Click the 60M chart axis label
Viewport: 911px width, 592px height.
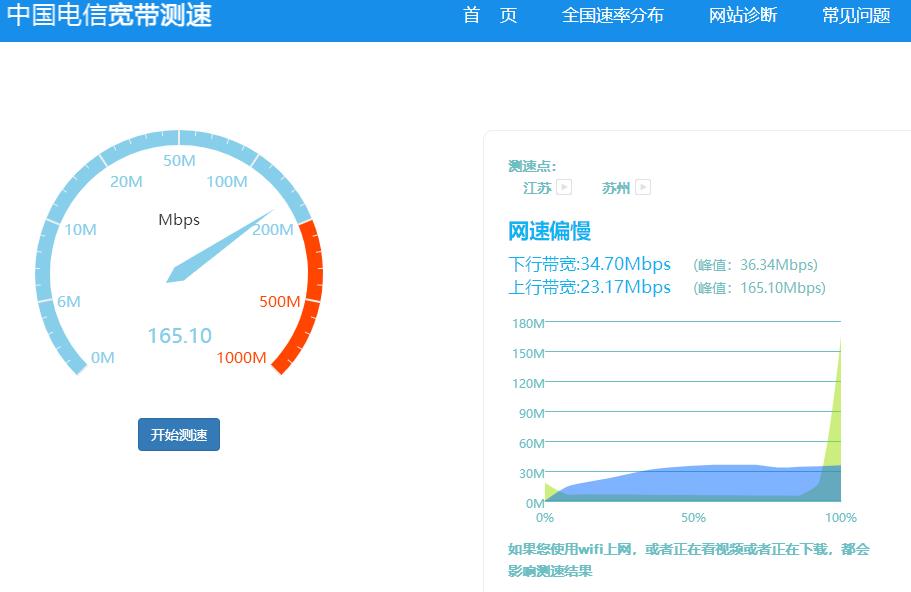click(532, 443)
